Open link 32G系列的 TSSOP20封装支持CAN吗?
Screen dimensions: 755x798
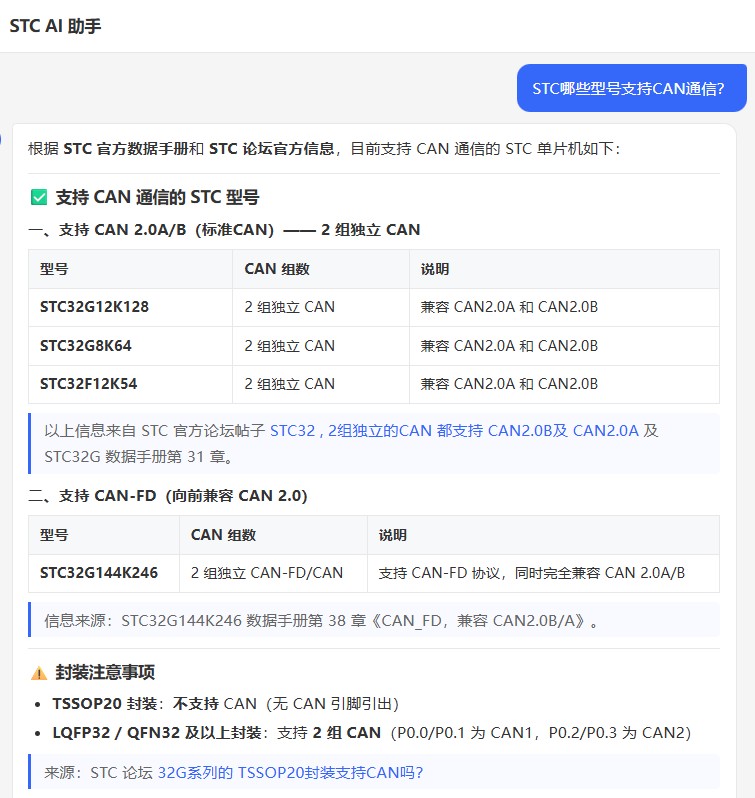[290, 773]
